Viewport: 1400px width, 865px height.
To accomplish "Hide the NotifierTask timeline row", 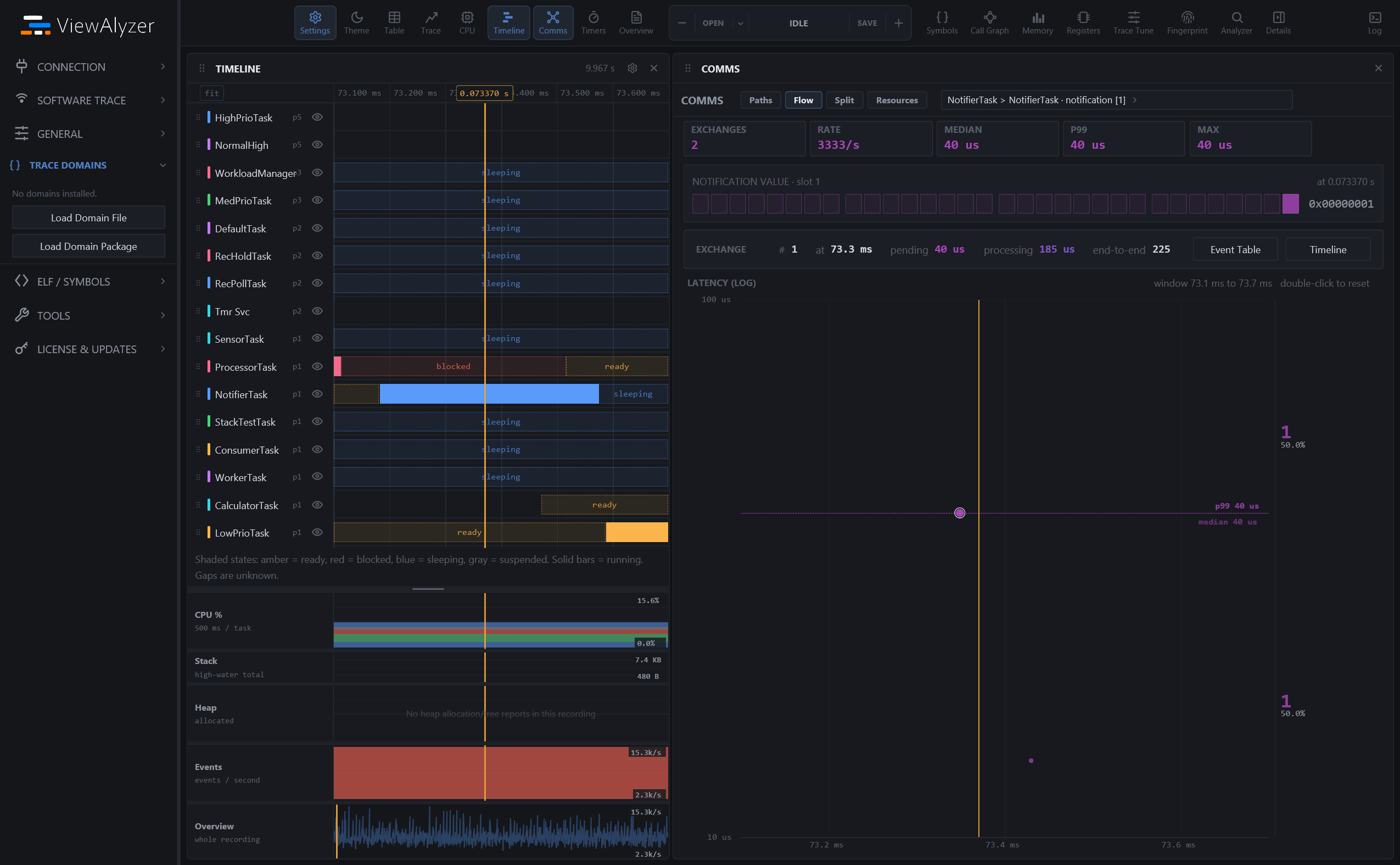I will coord(317,394).
